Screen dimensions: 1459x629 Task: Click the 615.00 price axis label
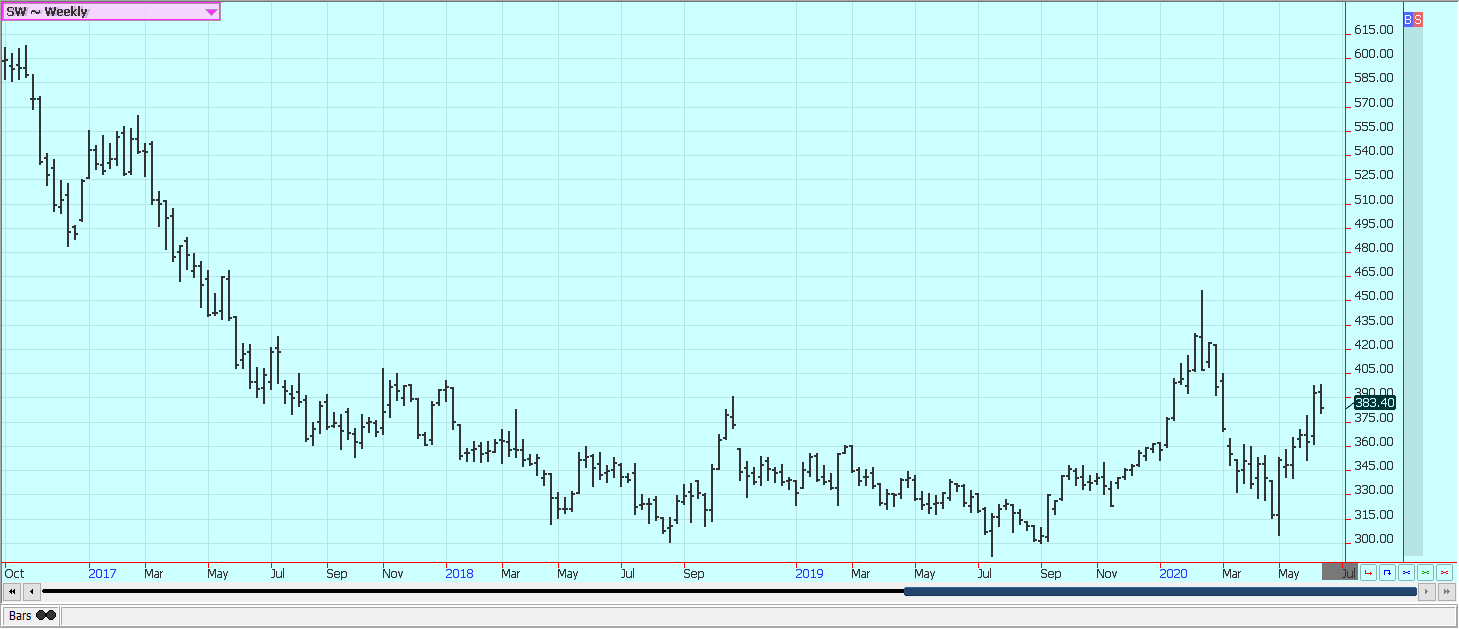pyautogui.click(x=1374, y=30)
